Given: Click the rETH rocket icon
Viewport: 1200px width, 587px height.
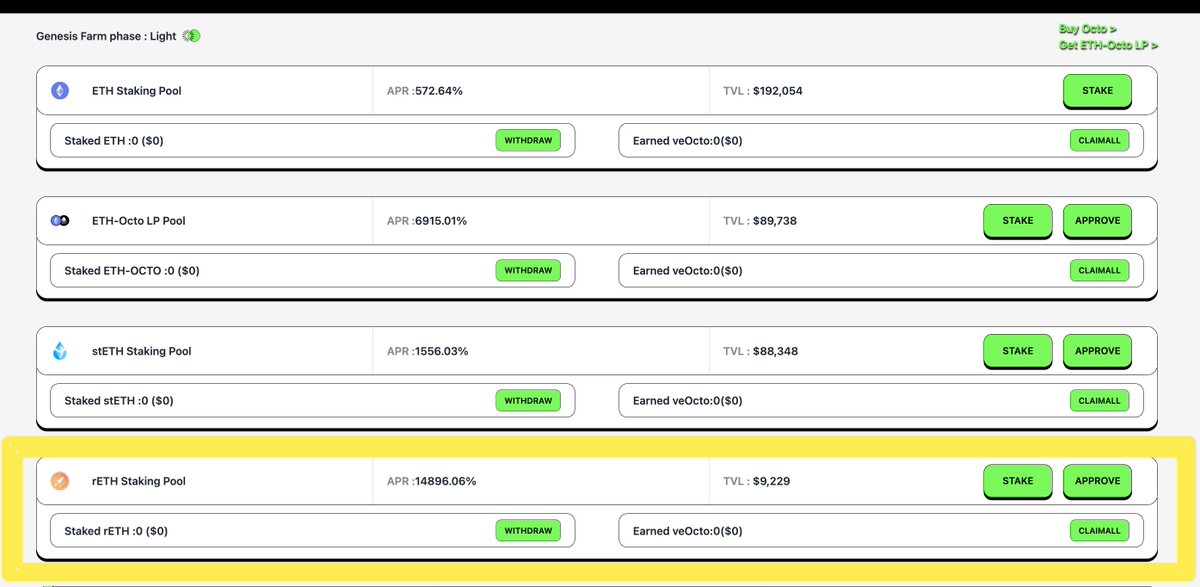Looking at the screenshot, I should coord(60,481).
